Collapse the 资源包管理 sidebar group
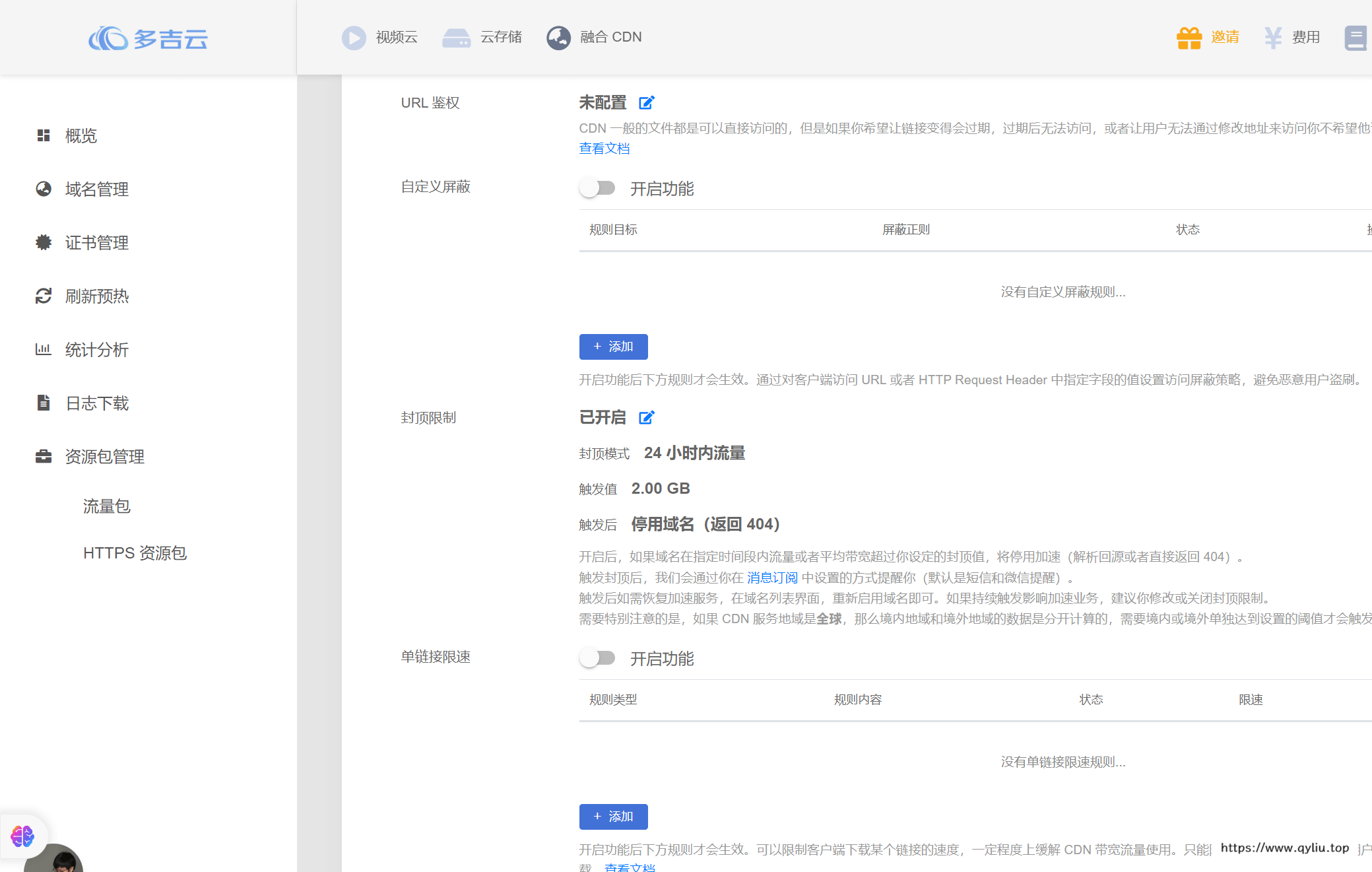The image size is (1372, 872). (x=104, y=457)
